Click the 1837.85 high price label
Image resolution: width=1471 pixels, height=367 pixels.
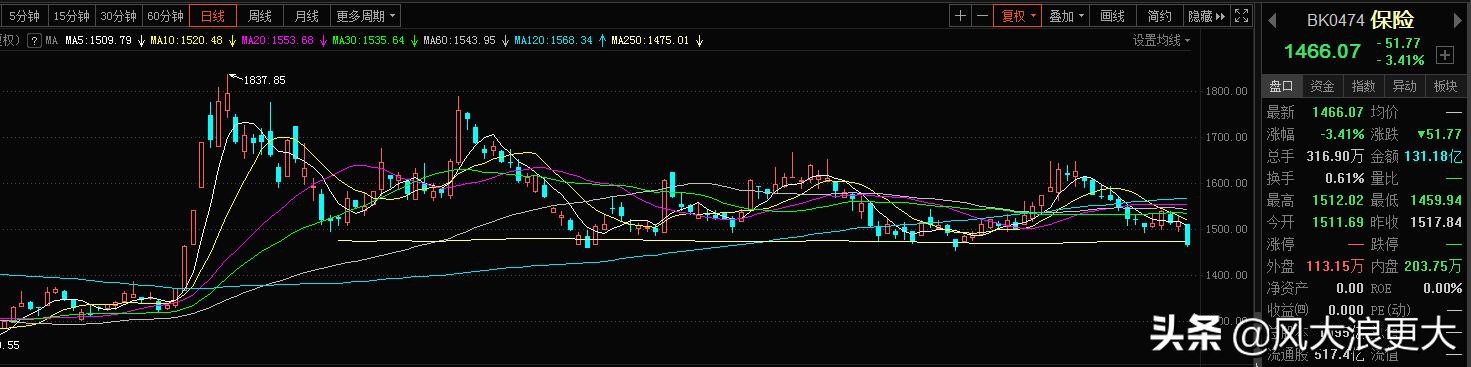[x=264, y=80]
